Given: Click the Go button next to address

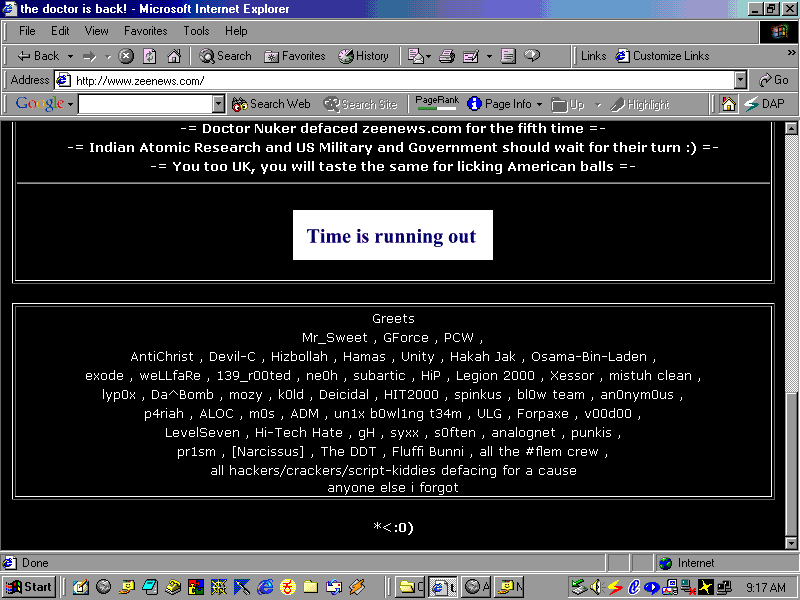Looking at the screenshot, I should (773, 80).
